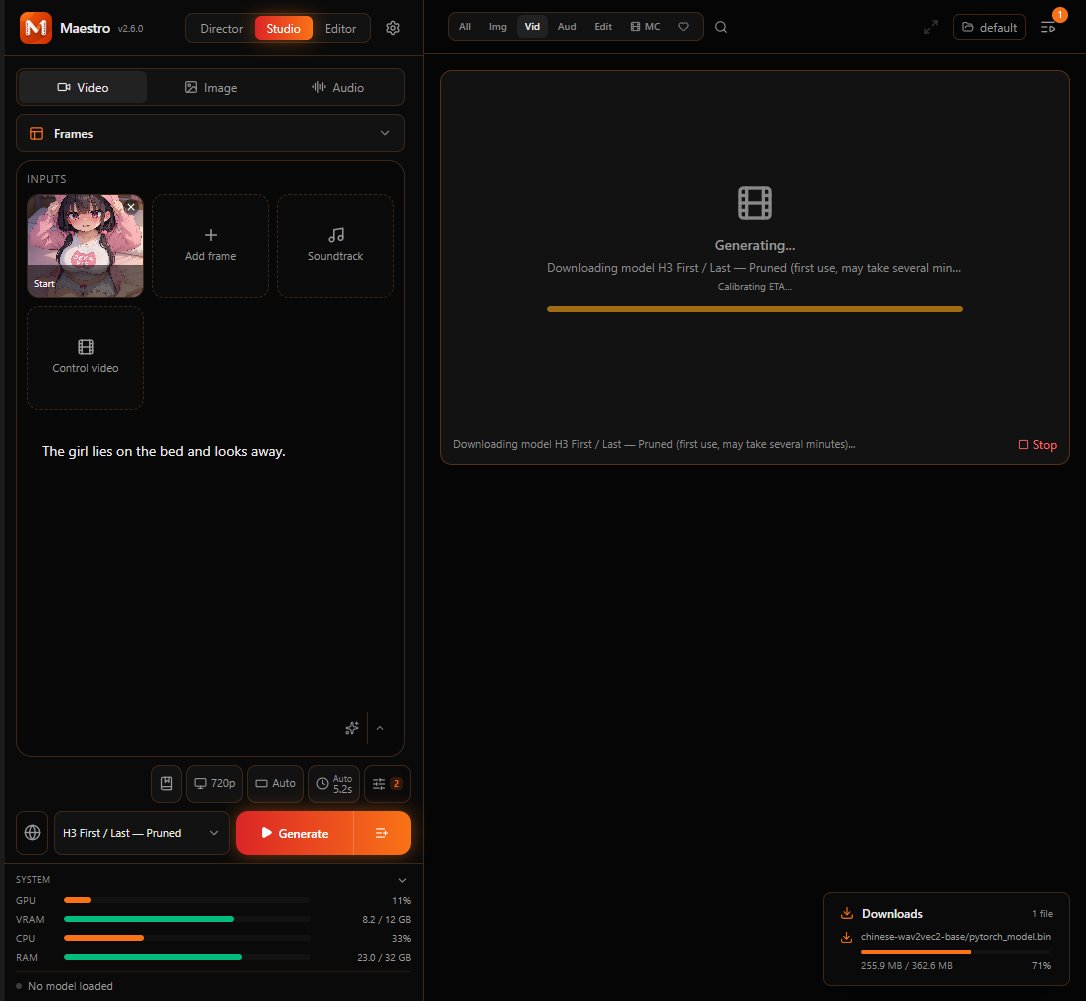Select the Video tab
Screen dimensions: 1086x1001
pos(83,87)
